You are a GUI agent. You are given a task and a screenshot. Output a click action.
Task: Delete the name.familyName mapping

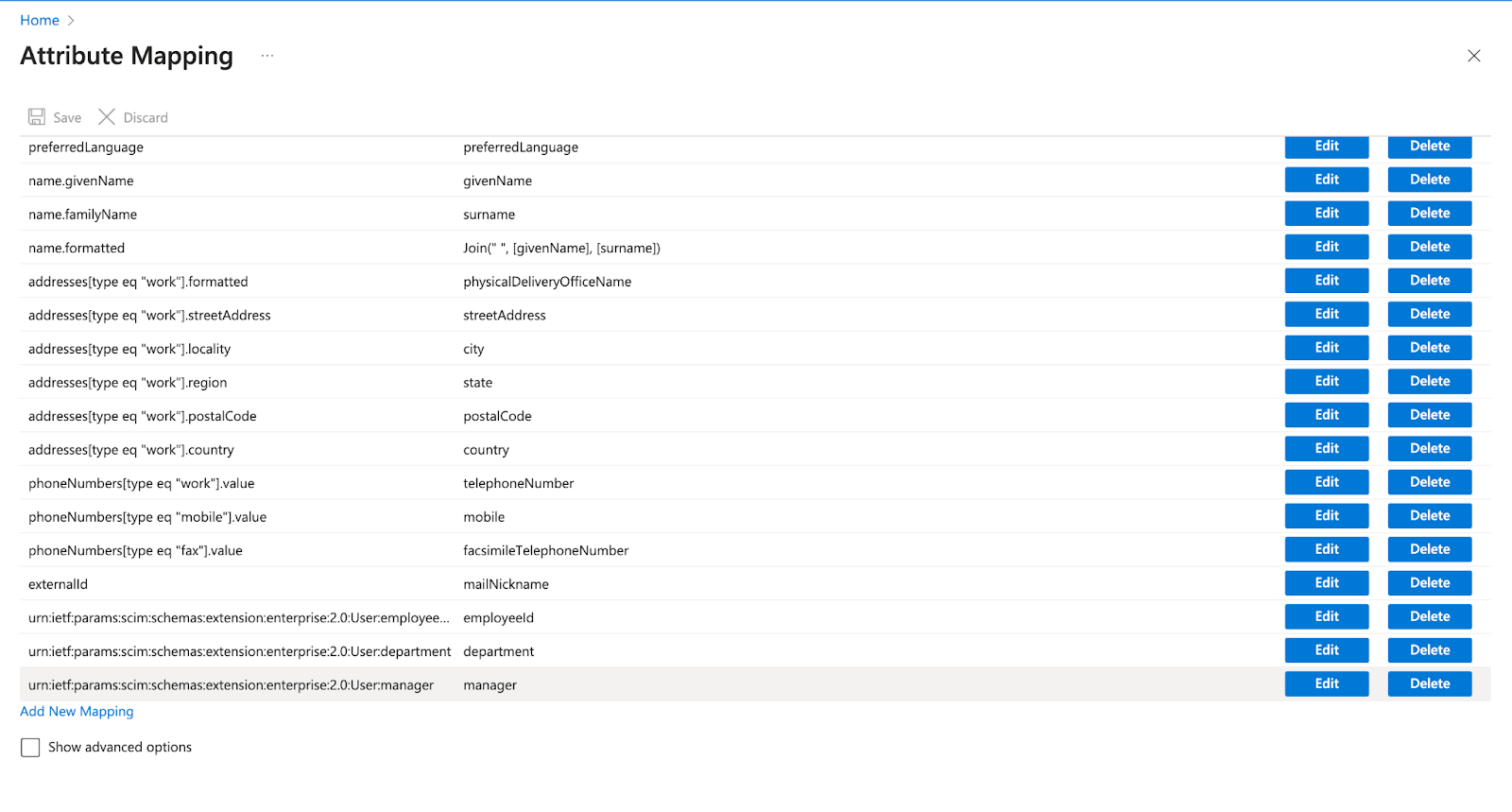tap(1429, 214)
